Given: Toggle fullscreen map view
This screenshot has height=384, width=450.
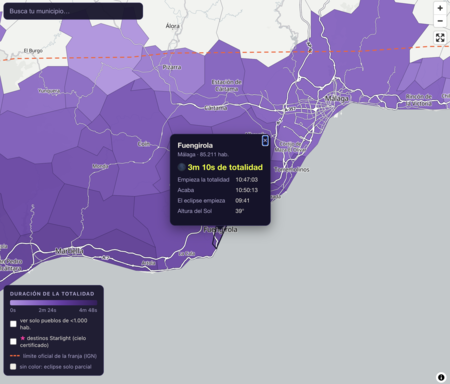Looking at the screenshot, I should [x=440, y=38].
